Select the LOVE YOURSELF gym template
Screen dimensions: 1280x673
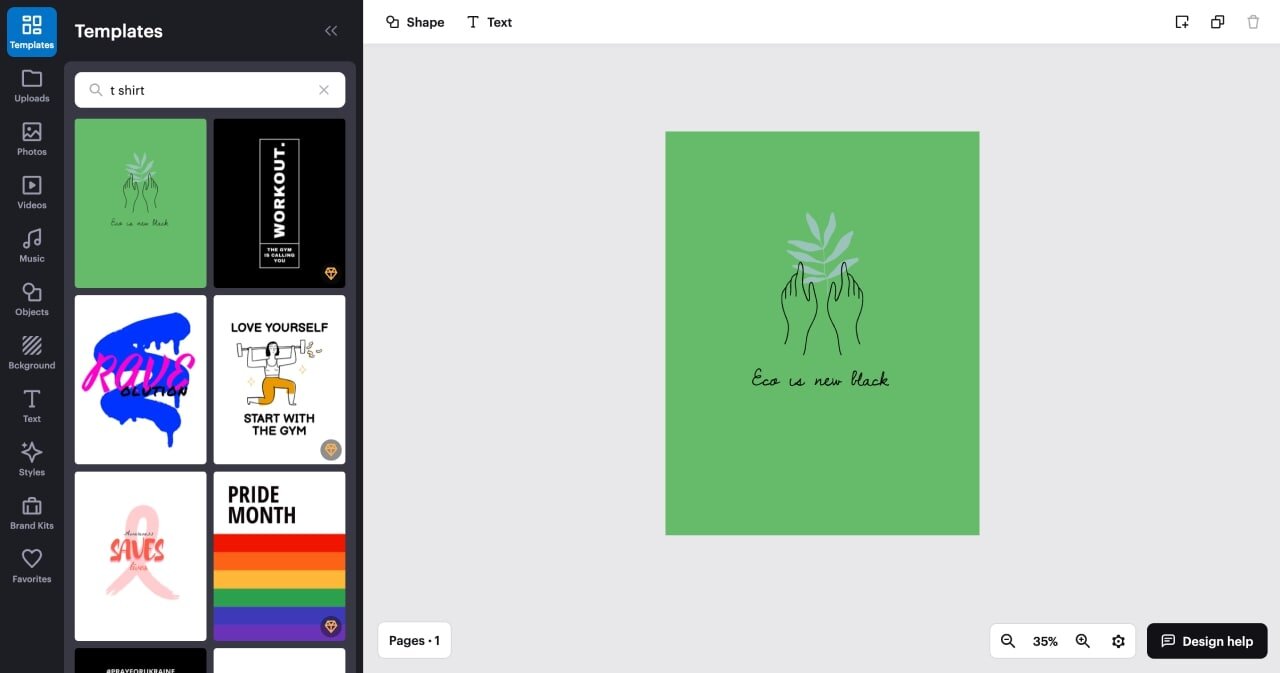279,379
